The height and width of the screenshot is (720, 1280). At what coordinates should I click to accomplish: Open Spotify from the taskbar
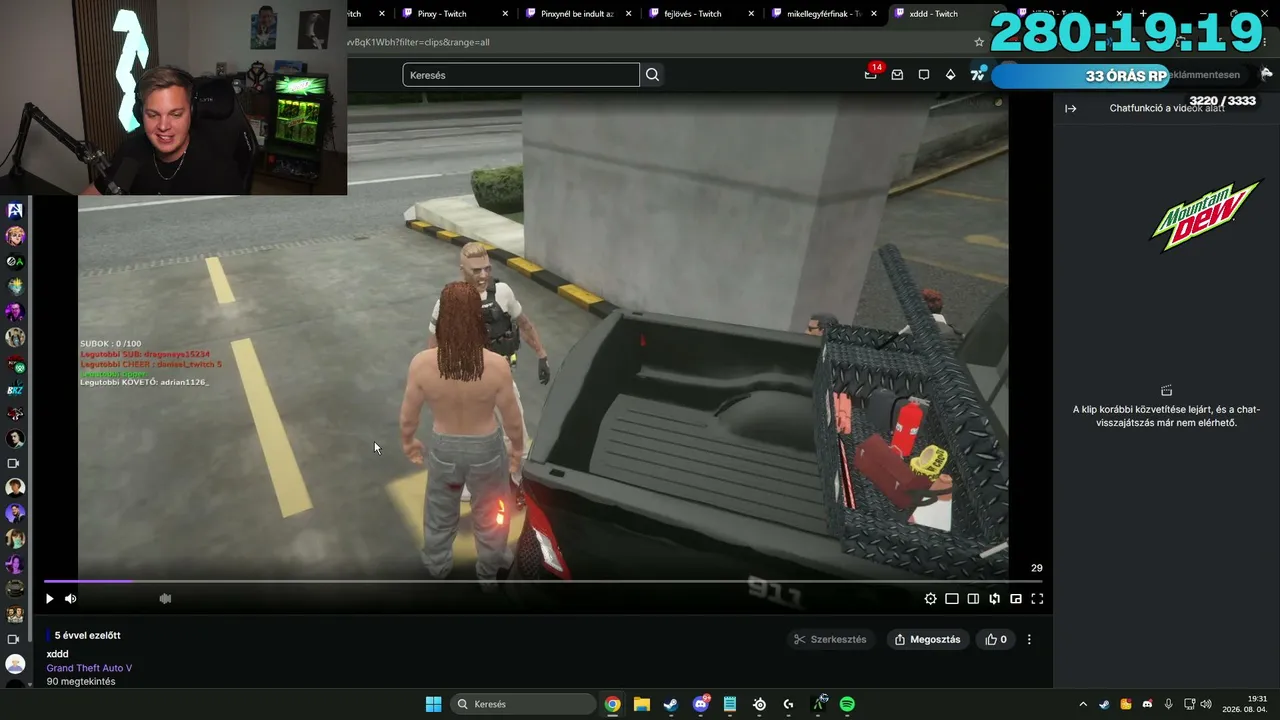(x=847, y=704)
